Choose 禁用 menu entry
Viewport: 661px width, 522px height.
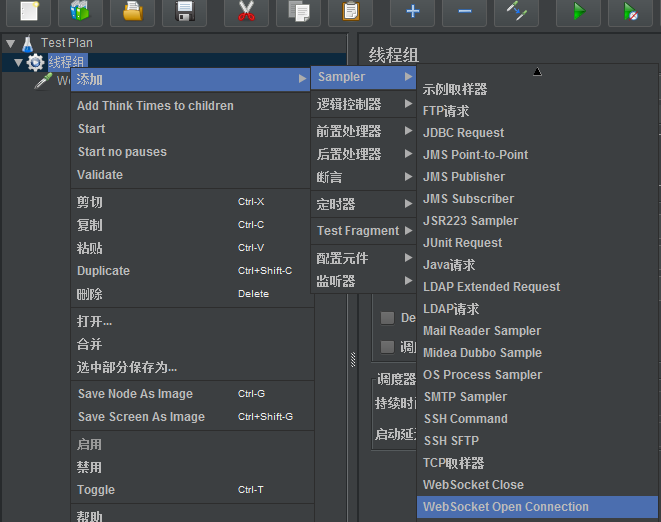tap(192, 467)
